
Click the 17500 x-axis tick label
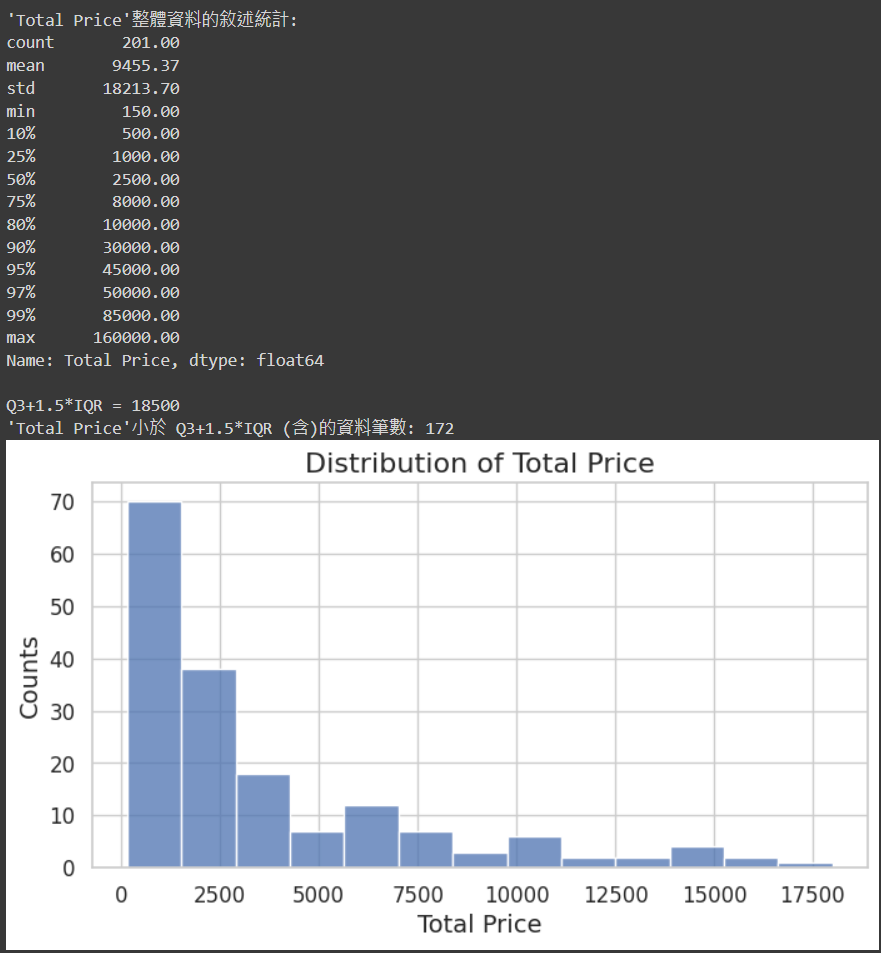pyautogui.click(x=812, y=895)
